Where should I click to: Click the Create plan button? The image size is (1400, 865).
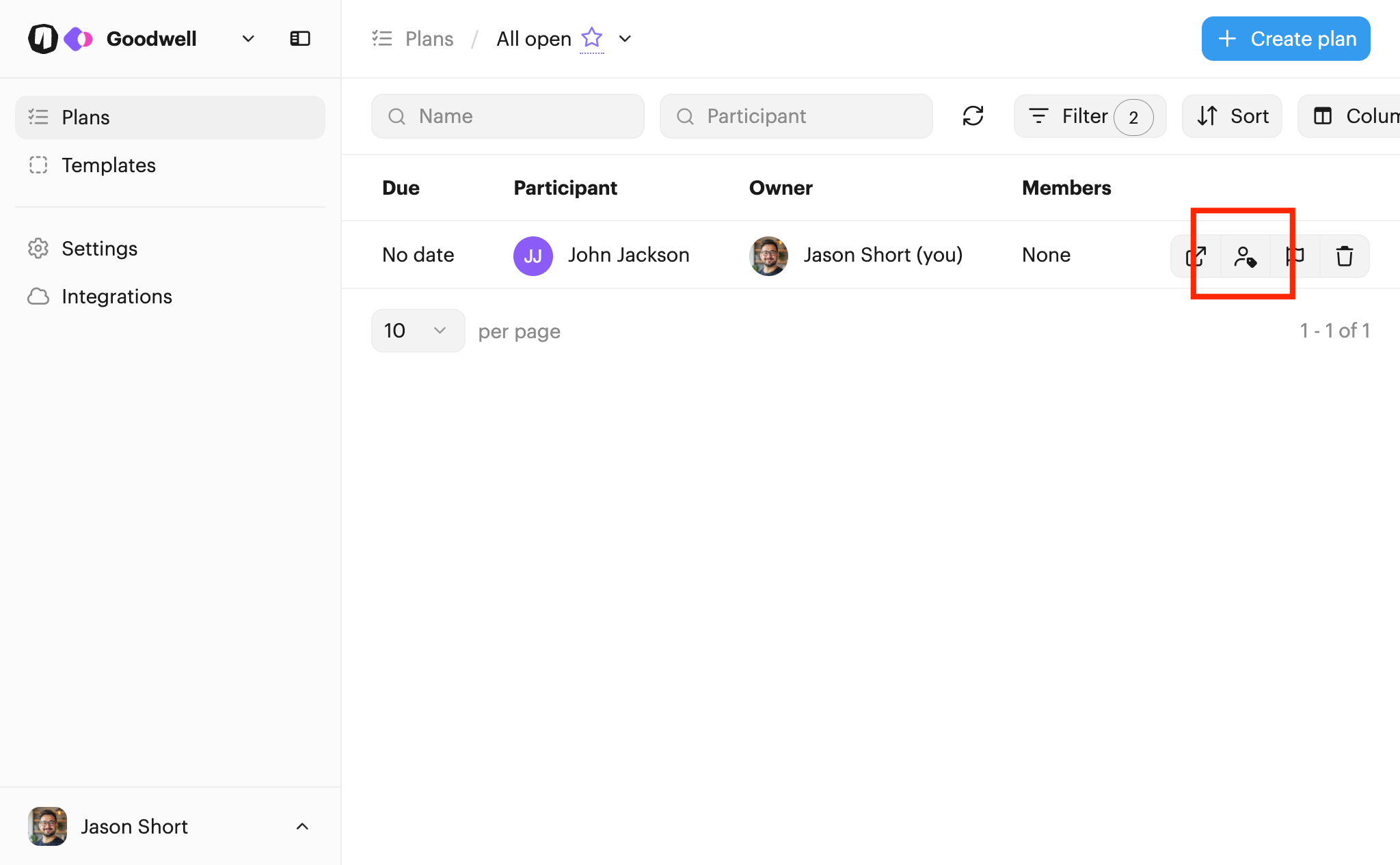(x=1286, y=39)
